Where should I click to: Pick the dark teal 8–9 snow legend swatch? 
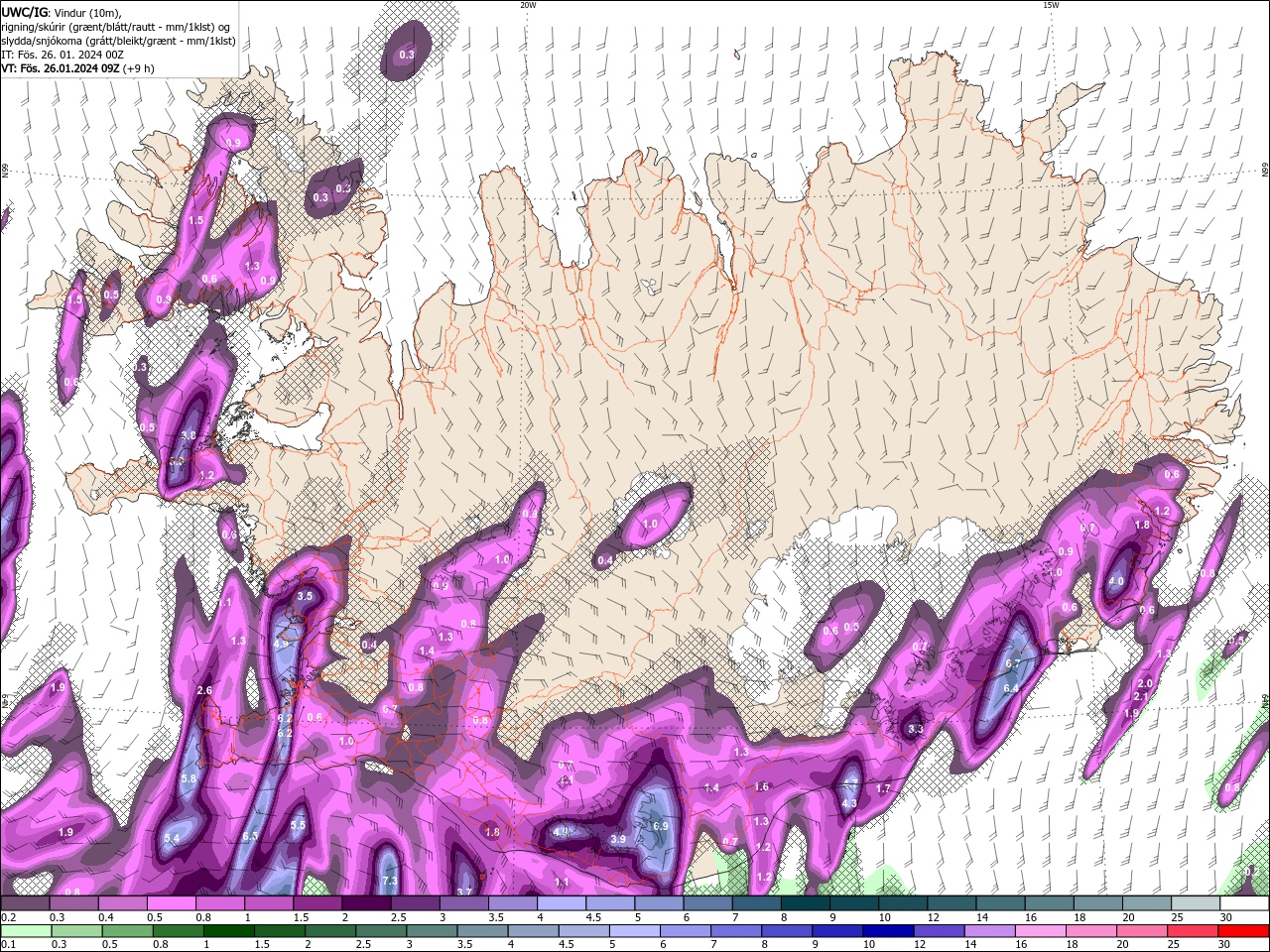[x=806, y=903]
